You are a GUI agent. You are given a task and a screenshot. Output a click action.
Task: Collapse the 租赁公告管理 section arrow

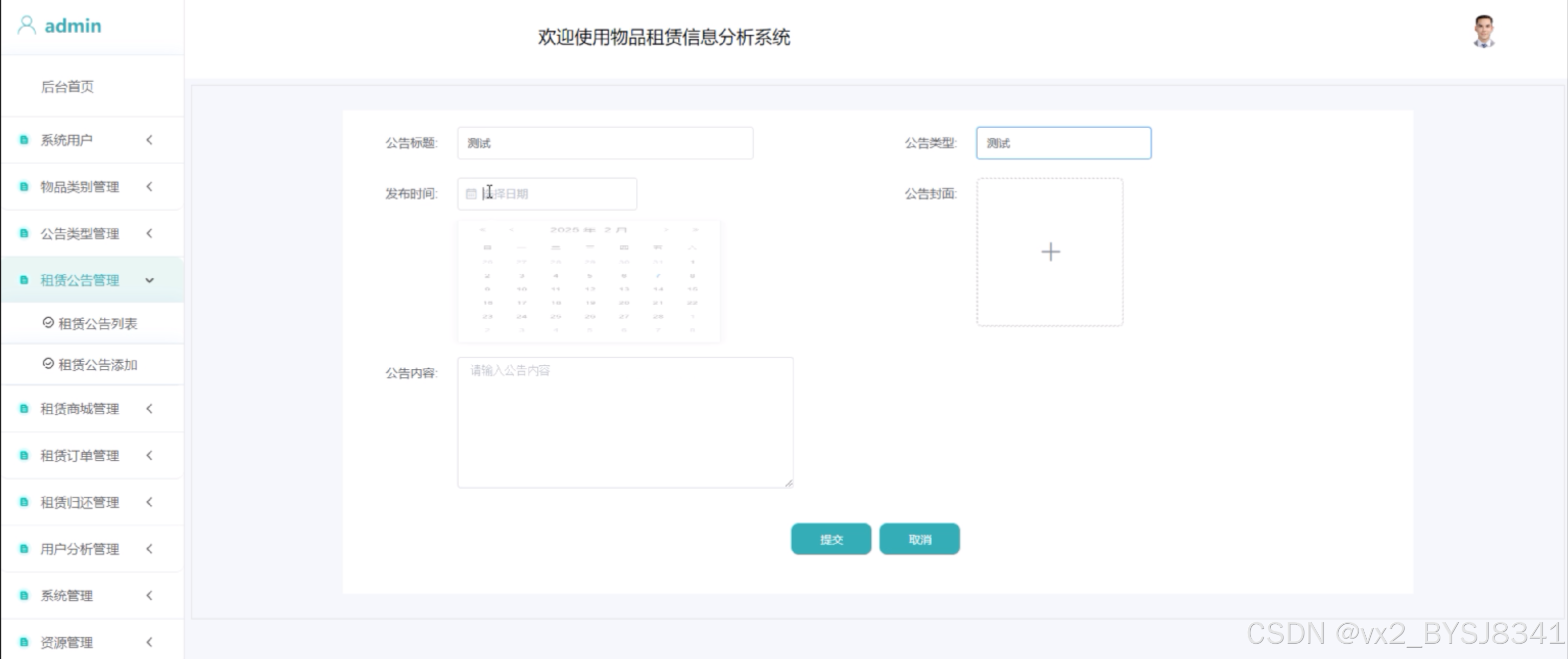[149, 281]
